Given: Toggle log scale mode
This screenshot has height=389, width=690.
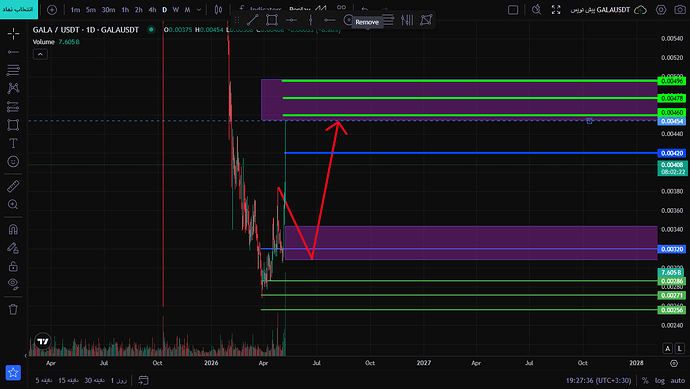Looking at the screenshot, I should pyautogui.click(x=660, y=381).
